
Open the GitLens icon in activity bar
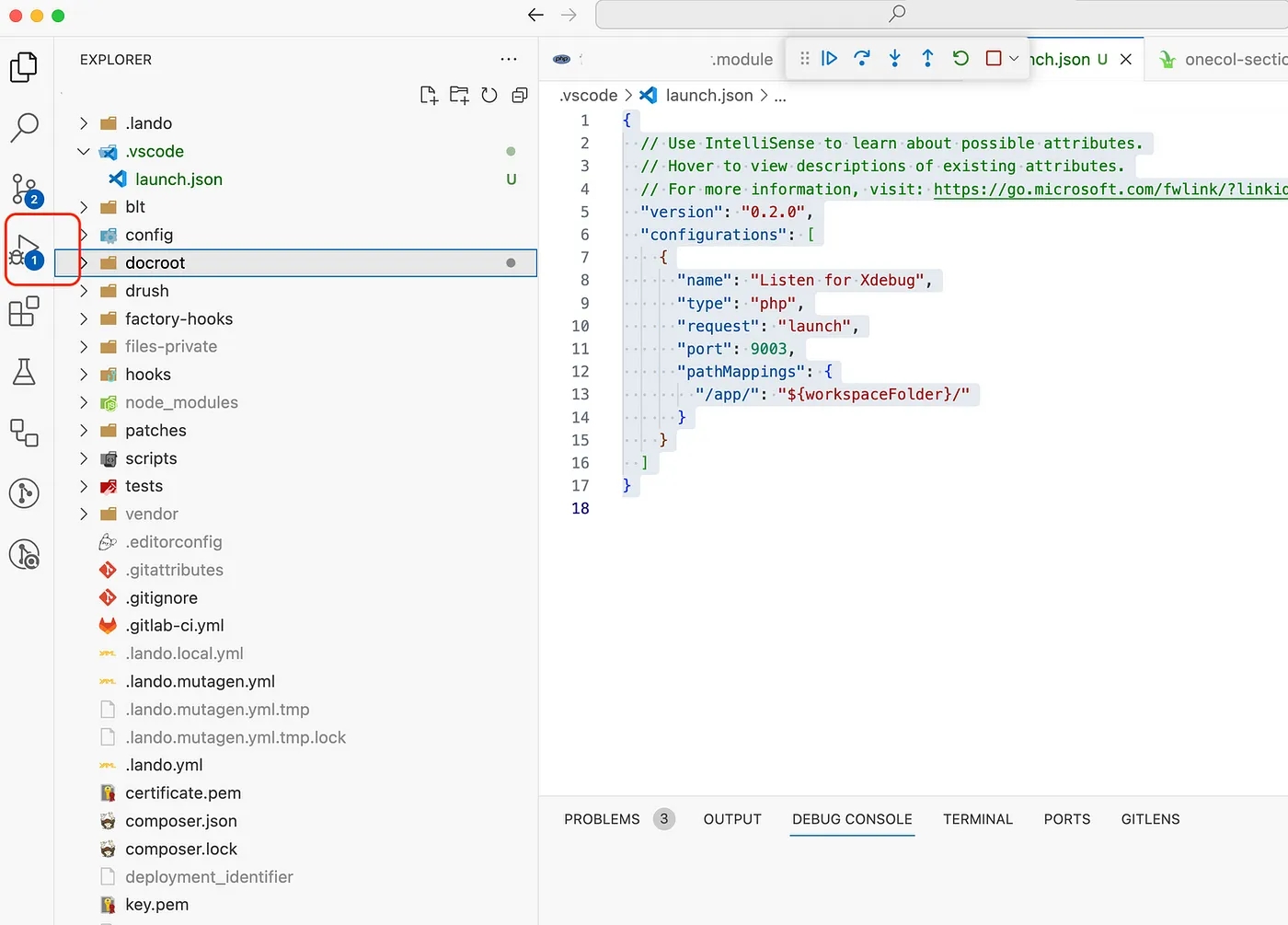24,493
